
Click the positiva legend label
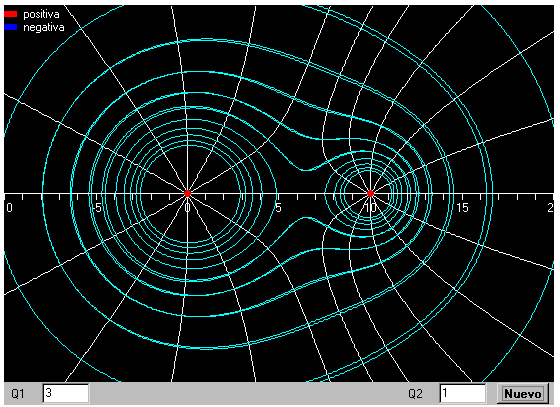point(41,14)
